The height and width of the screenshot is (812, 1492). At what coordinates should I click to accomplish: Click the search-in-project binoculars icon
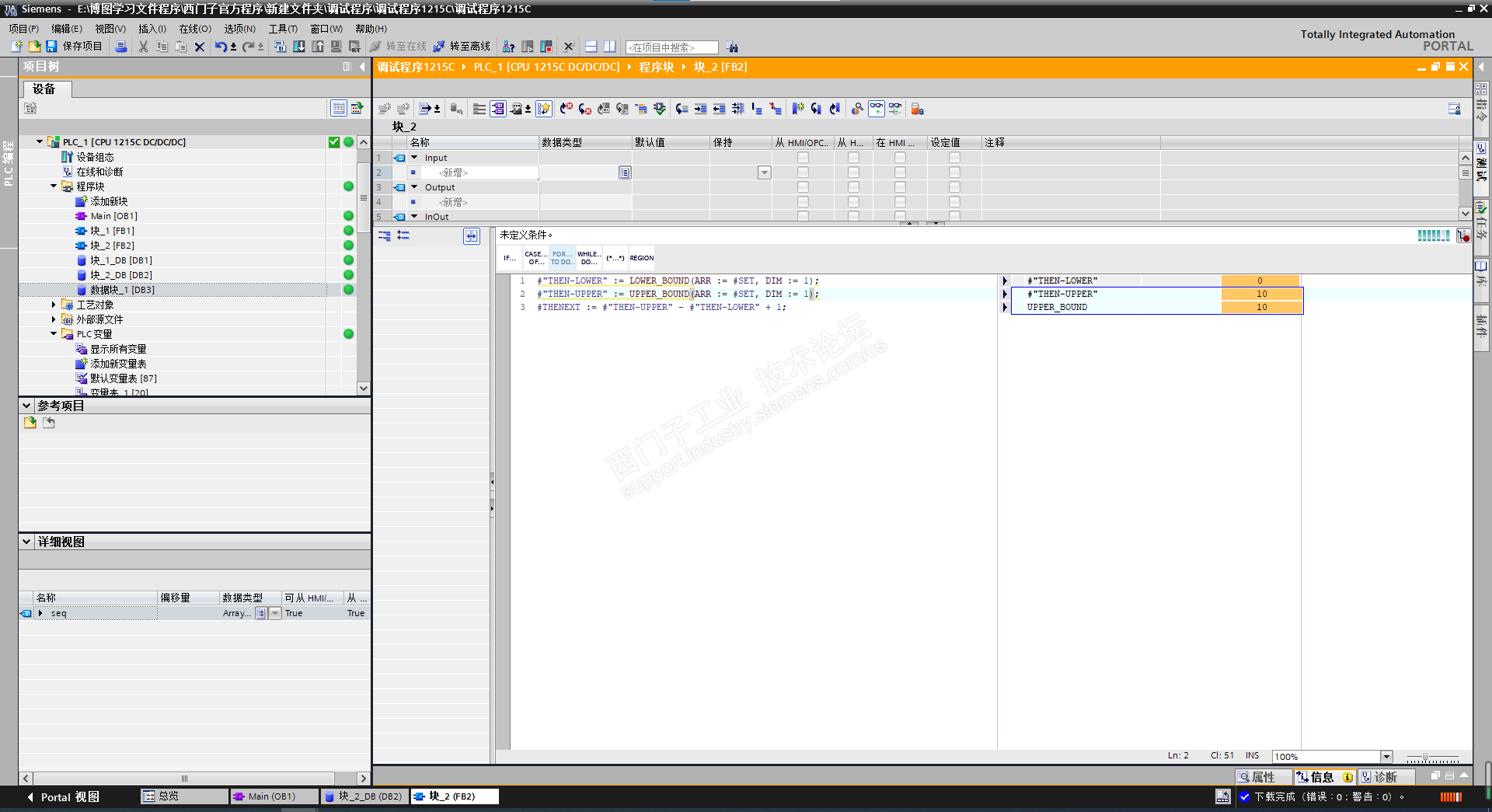[732, 47]
